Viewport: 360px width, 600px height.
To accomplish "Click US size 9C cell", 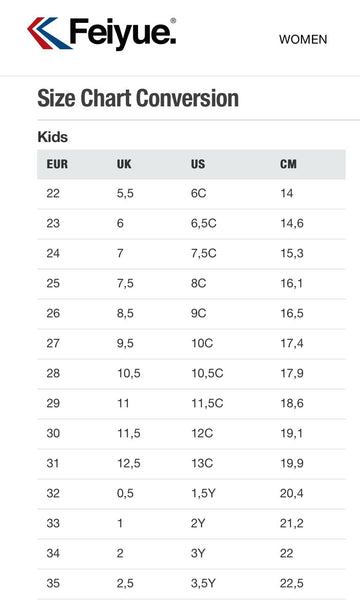I will [x=199, y=313].
